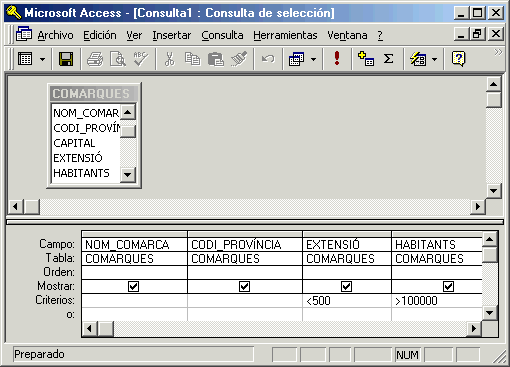Click the Show Table icon
The width and height of the screenshot is (510, 367).
[366, 59]
